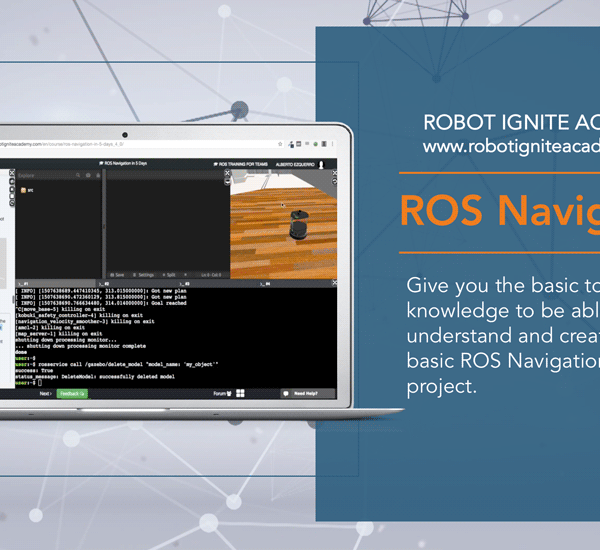This screenshot has width=600, height=550.
Task: Open the browser three-dot menu
Action: [333, 144]
